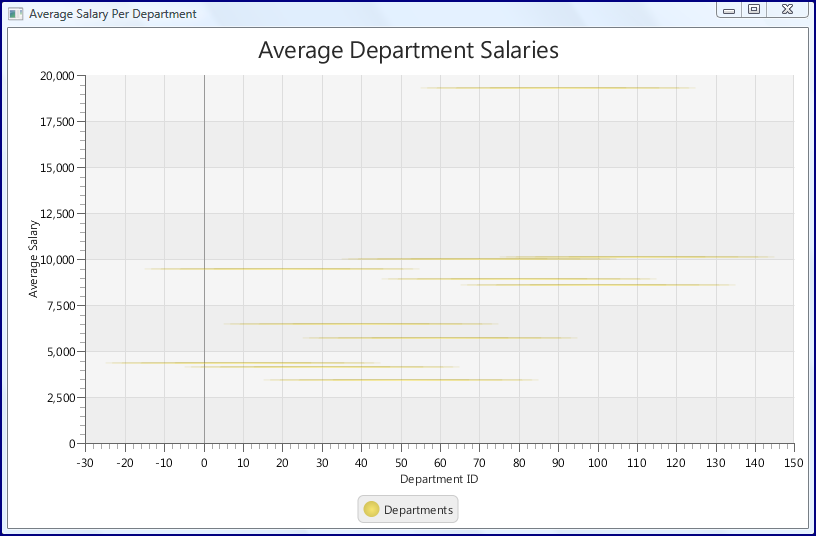Click the 50 x-axis tick label
Screen dimensions: 816x536
click(x=401, y=463)
